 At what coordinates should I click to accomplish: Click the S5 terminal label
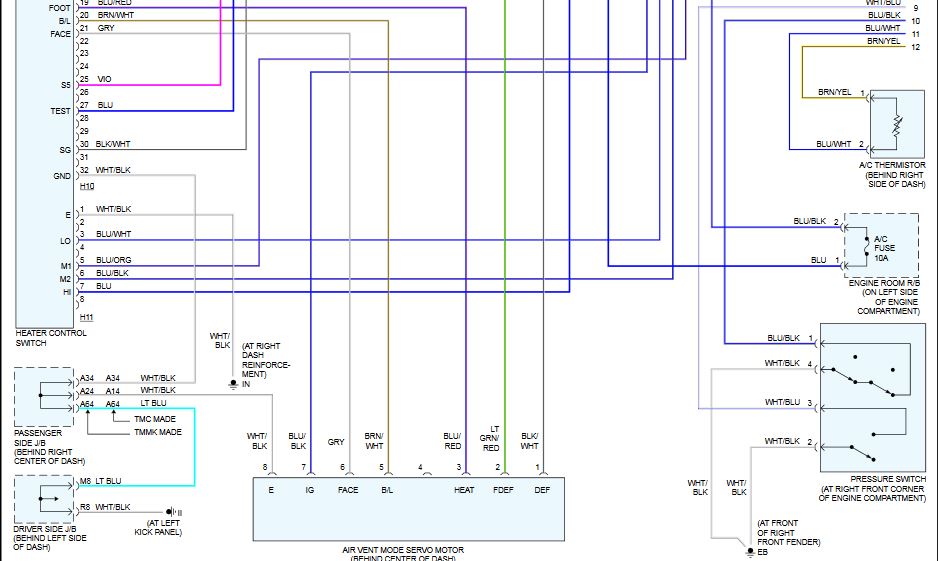click(x=66, y=86)
